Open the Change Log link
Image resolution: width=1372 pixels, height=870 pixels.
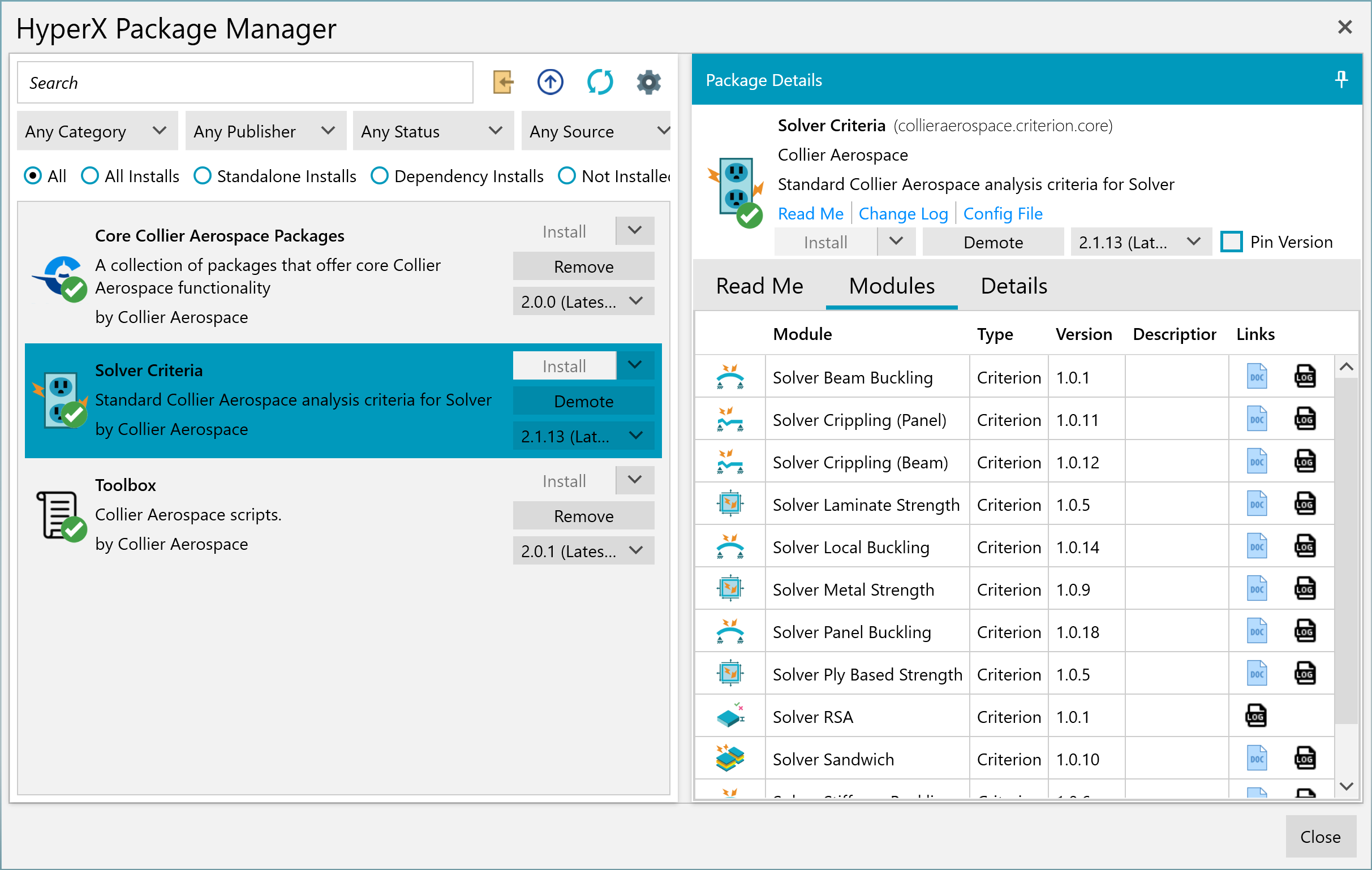[903, 214]
